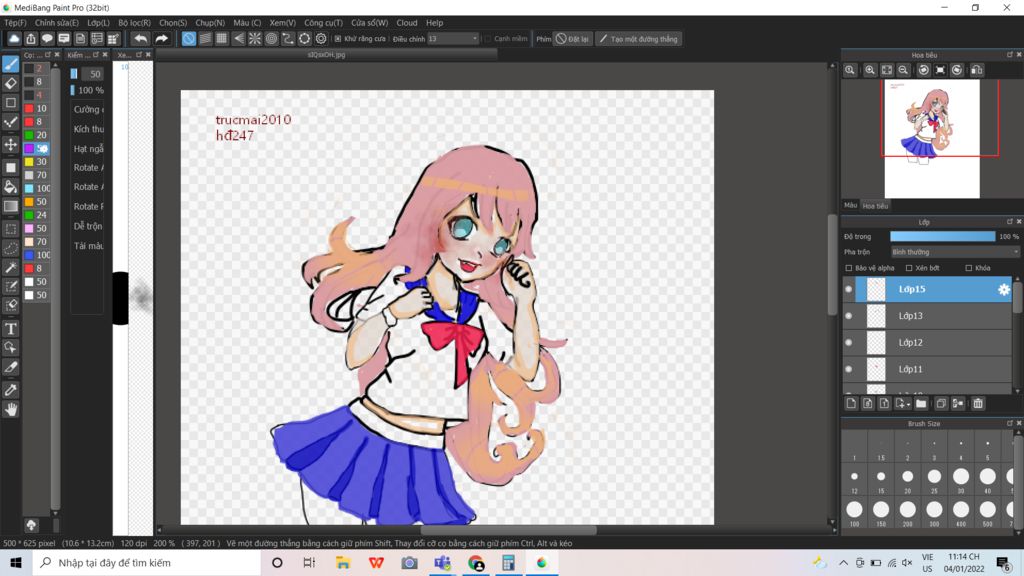Click the brush size field showing 50
The image size is (1024, 576).
(95, 74)
